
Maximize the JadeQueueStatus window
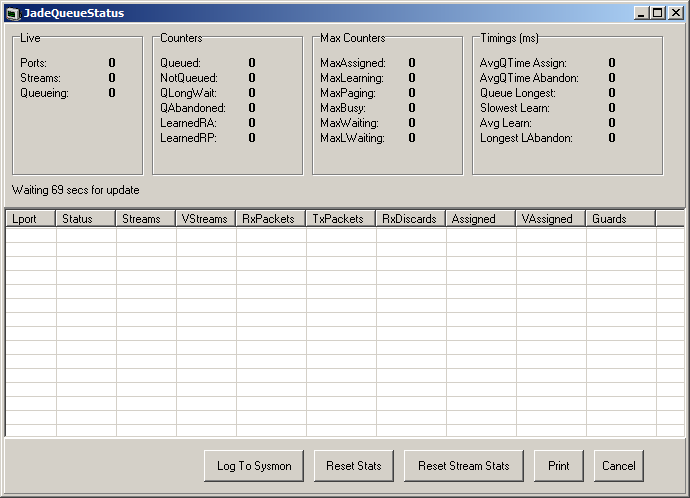(658, 13)
